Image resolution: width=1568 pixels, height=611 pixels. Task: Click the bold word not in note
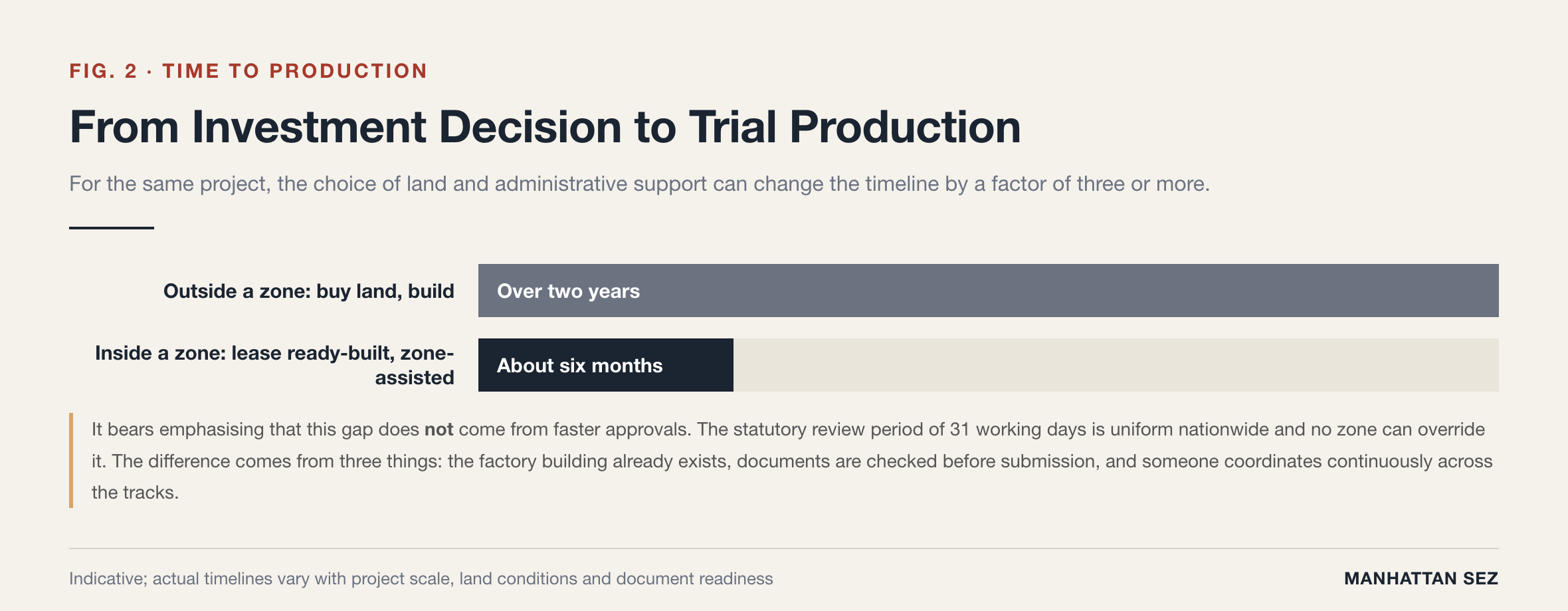pyautogui.click(x=439, y=429)
